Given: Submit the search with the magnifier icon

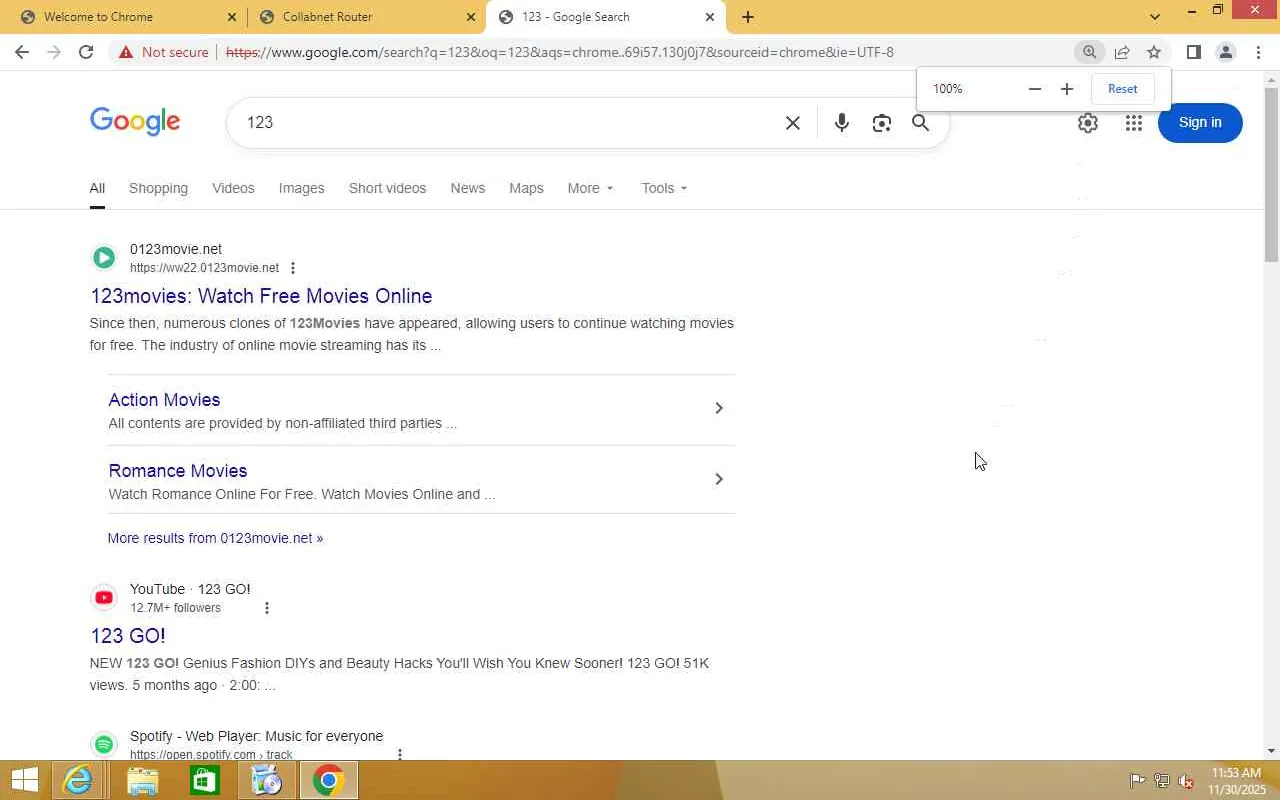Looking at the screenshot, I should (x=920, y=123).
